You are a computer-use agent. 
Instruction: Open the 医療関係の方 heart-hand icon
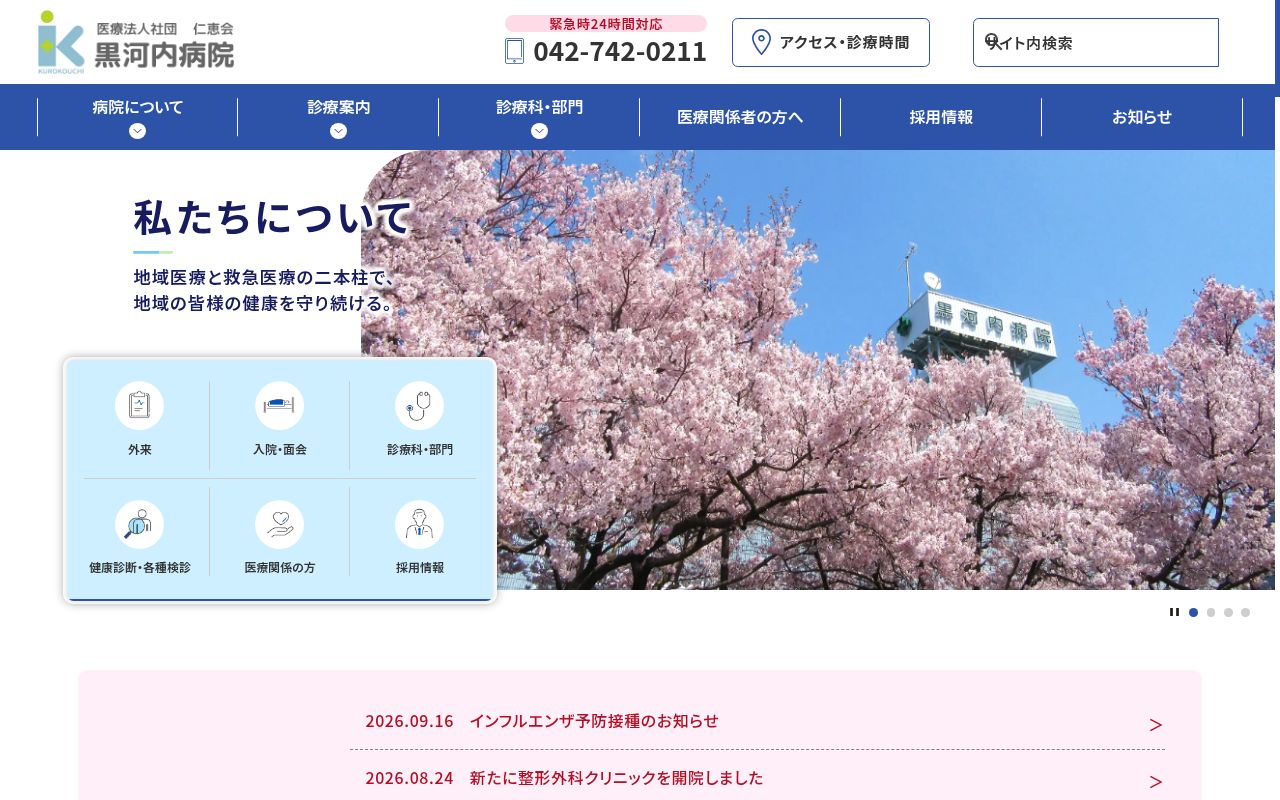click(x=279, y=524)
